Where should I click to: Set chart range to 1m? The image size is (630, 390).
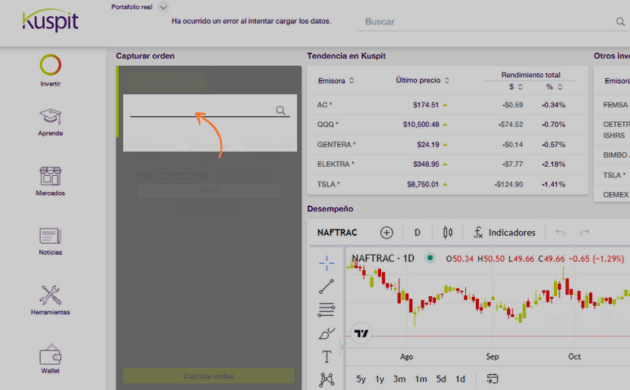tap(421, 379)
